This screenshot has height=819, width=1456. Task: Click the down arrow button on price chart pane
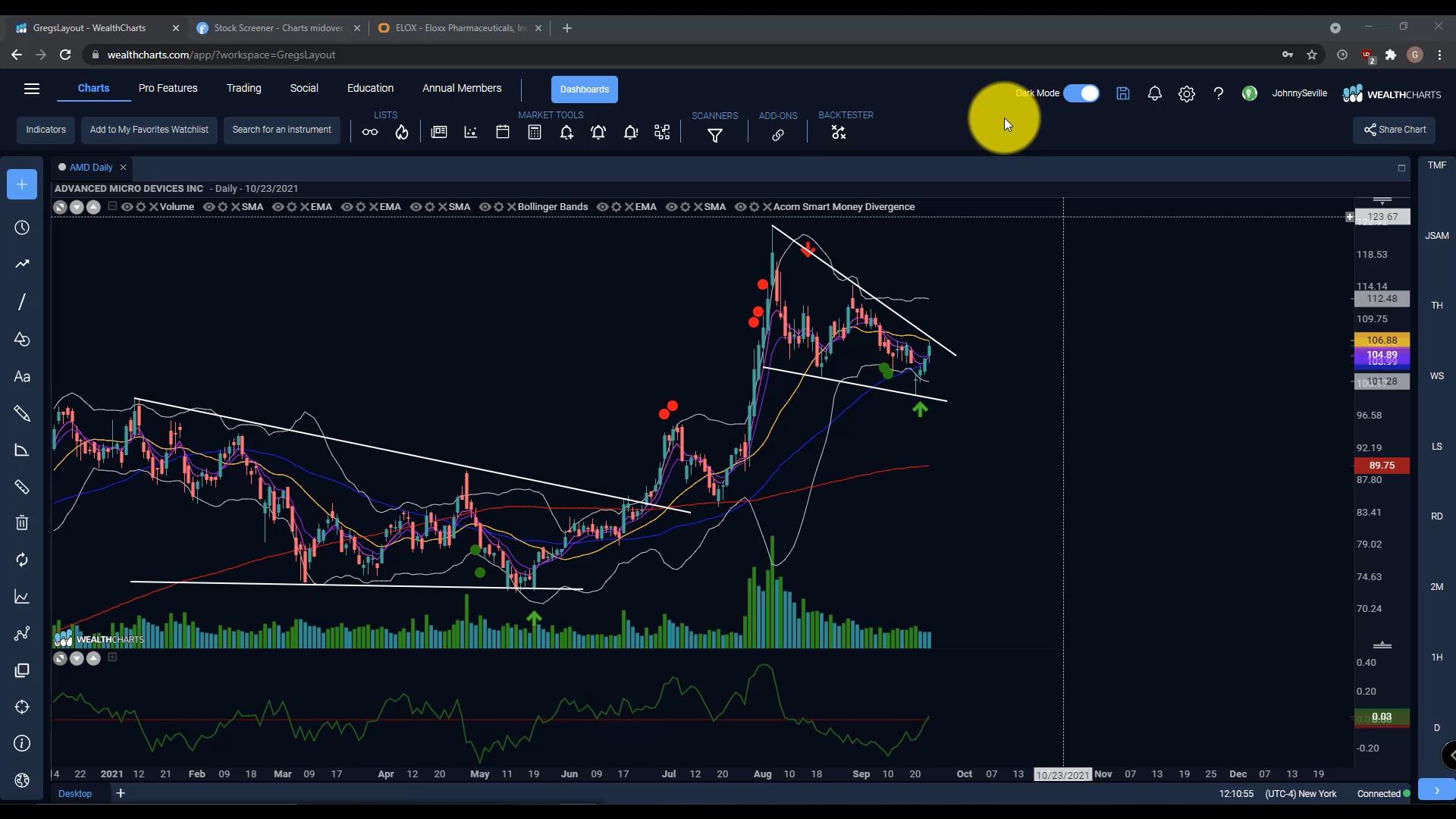[x=77, y=207]
